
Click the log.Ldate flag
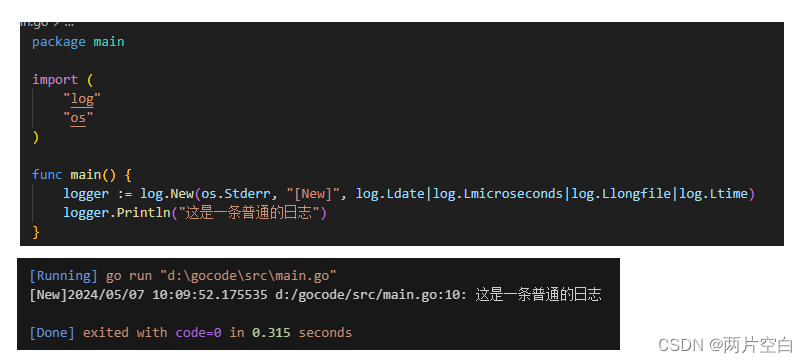390,194
